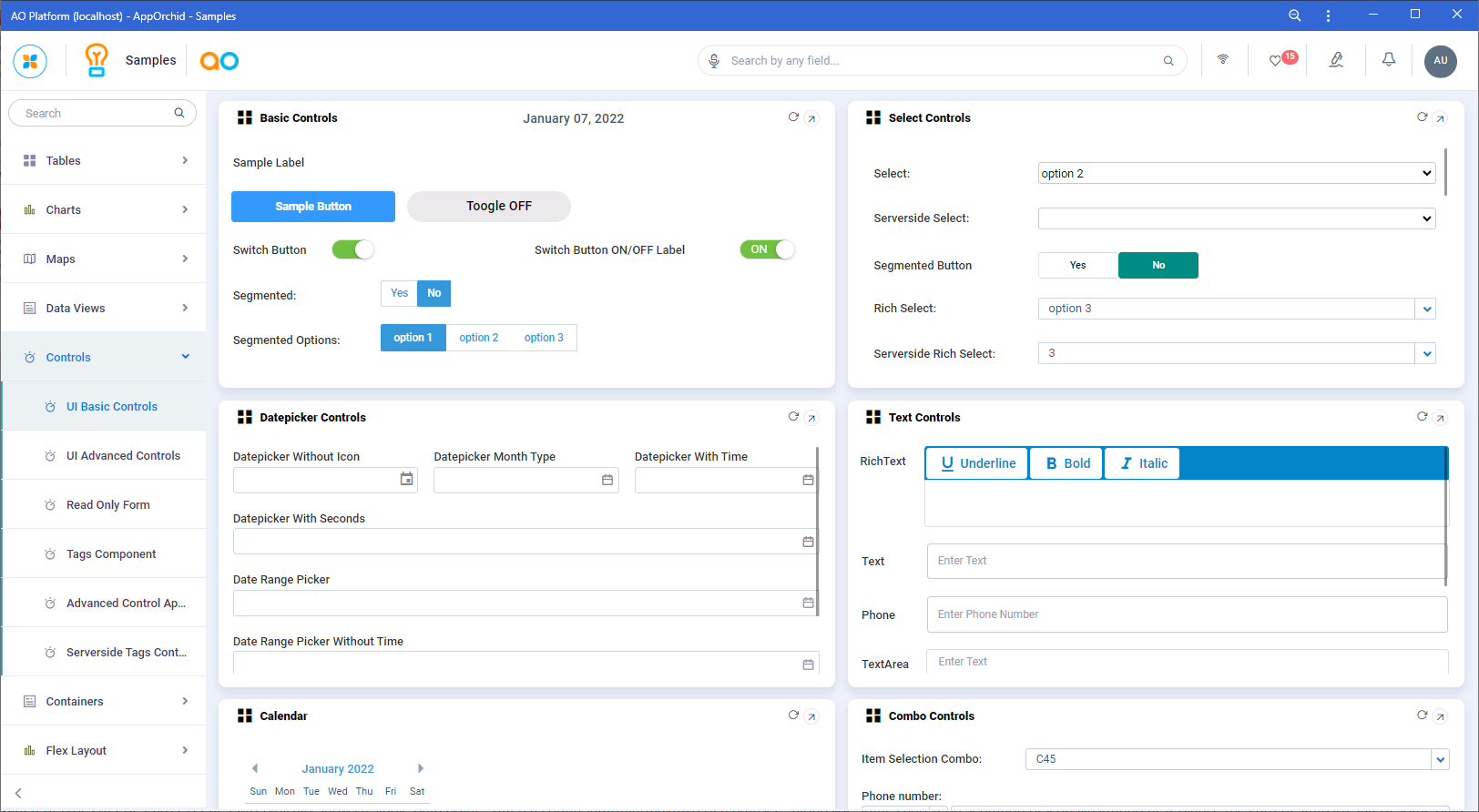Expand the Charts menu in sidebar
Image resolution: width=1479 pixels, height=812 pixels.
[104, 210]
